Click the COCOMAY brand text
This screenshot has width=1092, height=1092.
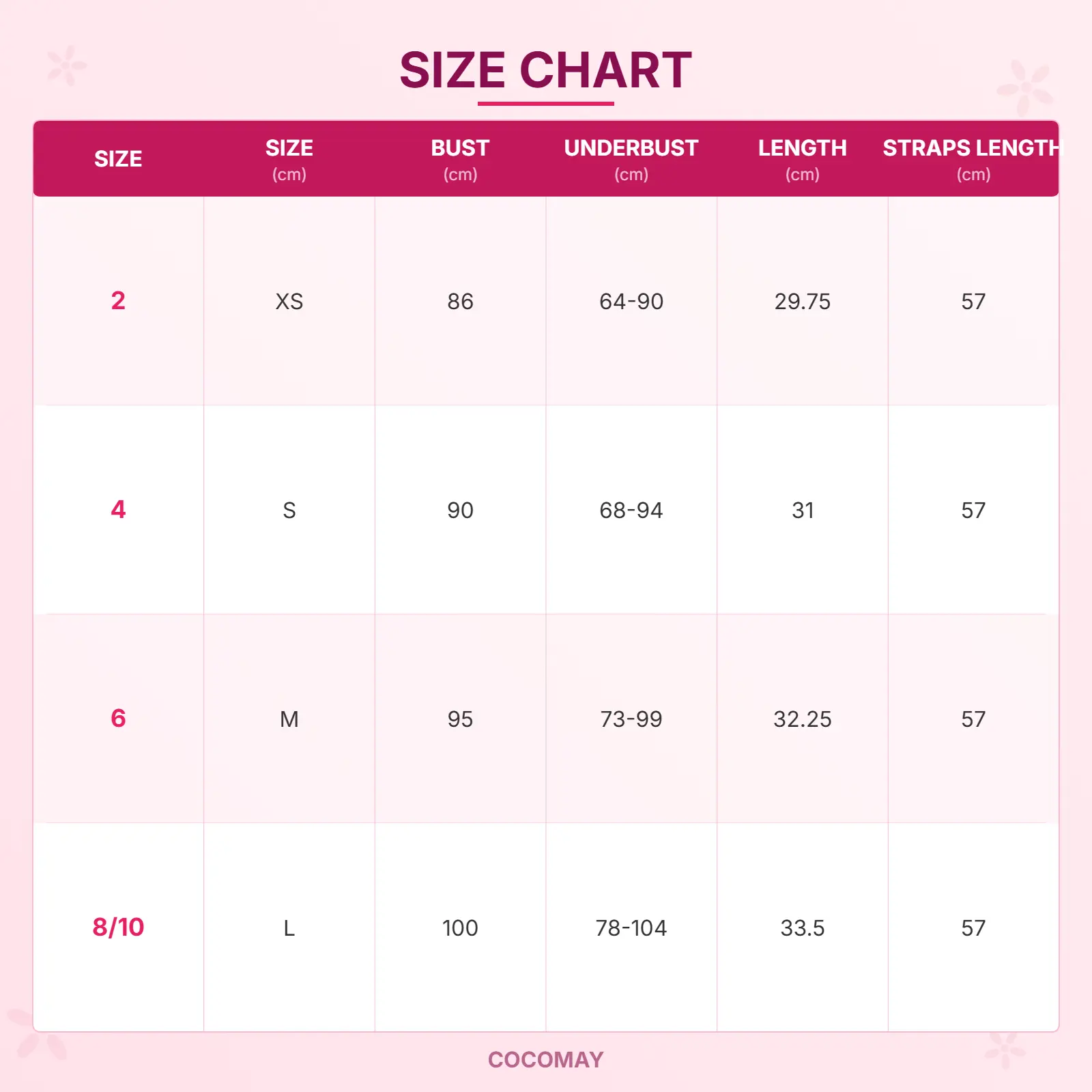click(545, 1059)
